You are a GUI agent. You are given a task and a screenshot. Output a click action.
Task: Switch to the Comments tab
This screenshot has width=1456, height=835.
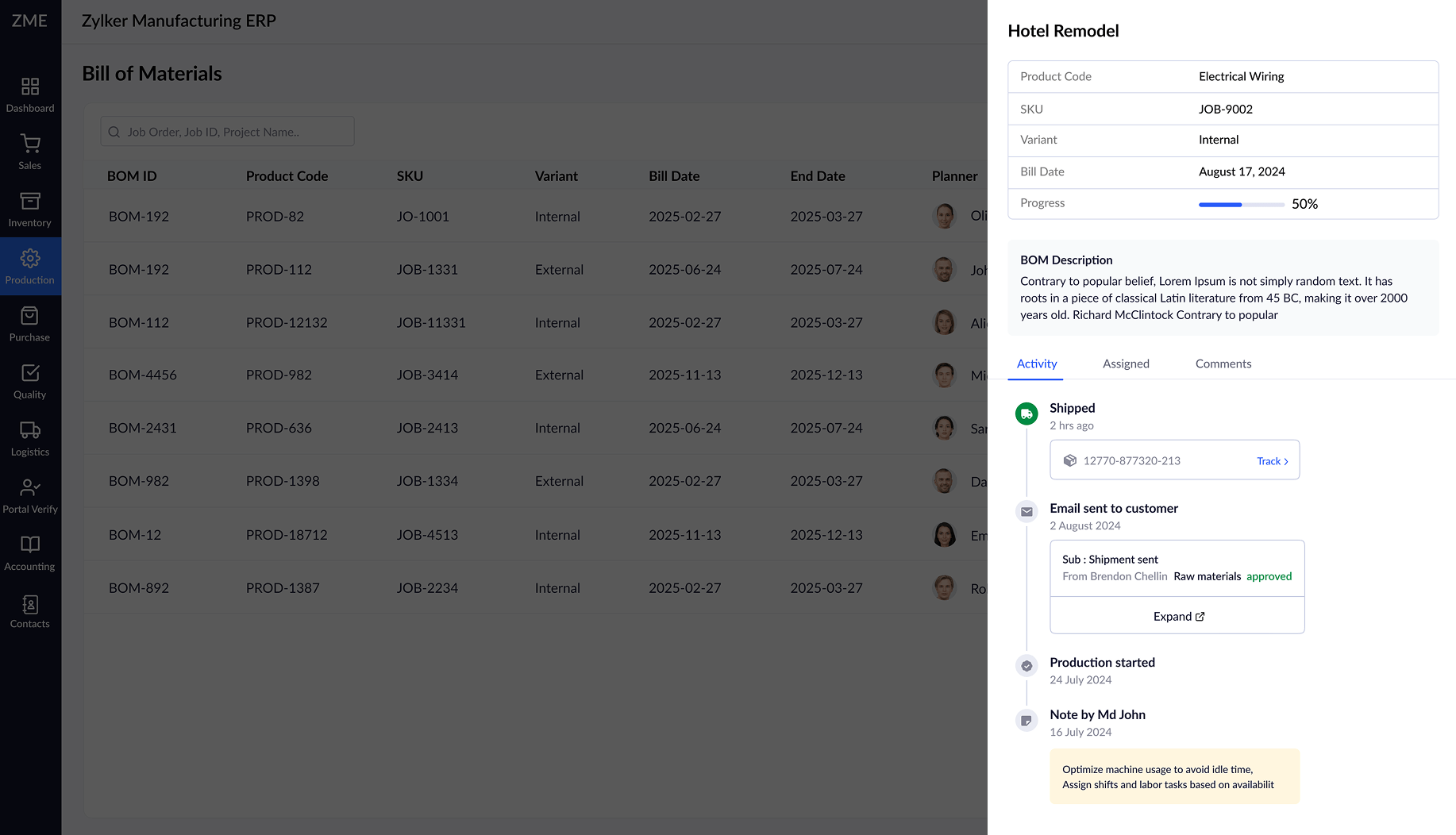coord(1223,364)
